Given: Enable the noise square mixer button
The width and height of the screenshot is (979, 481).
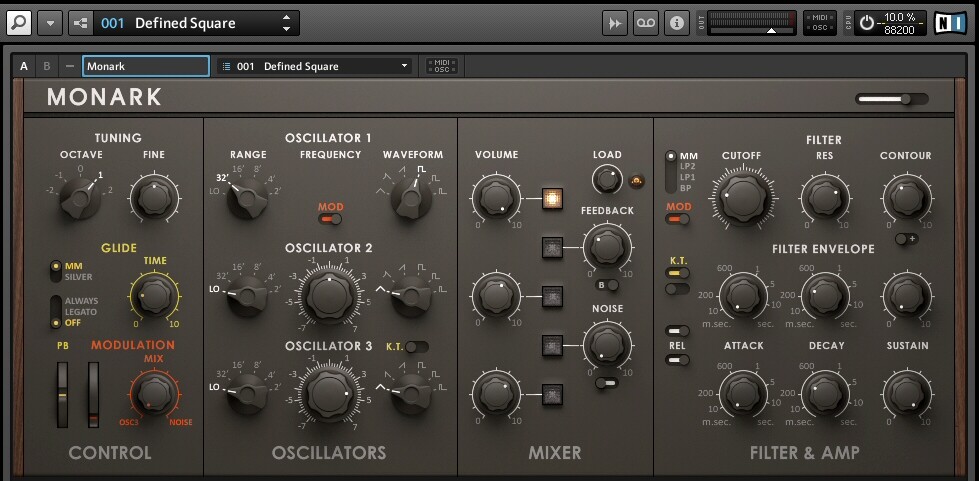Looking at the screenshot, I should coord(553,345).
